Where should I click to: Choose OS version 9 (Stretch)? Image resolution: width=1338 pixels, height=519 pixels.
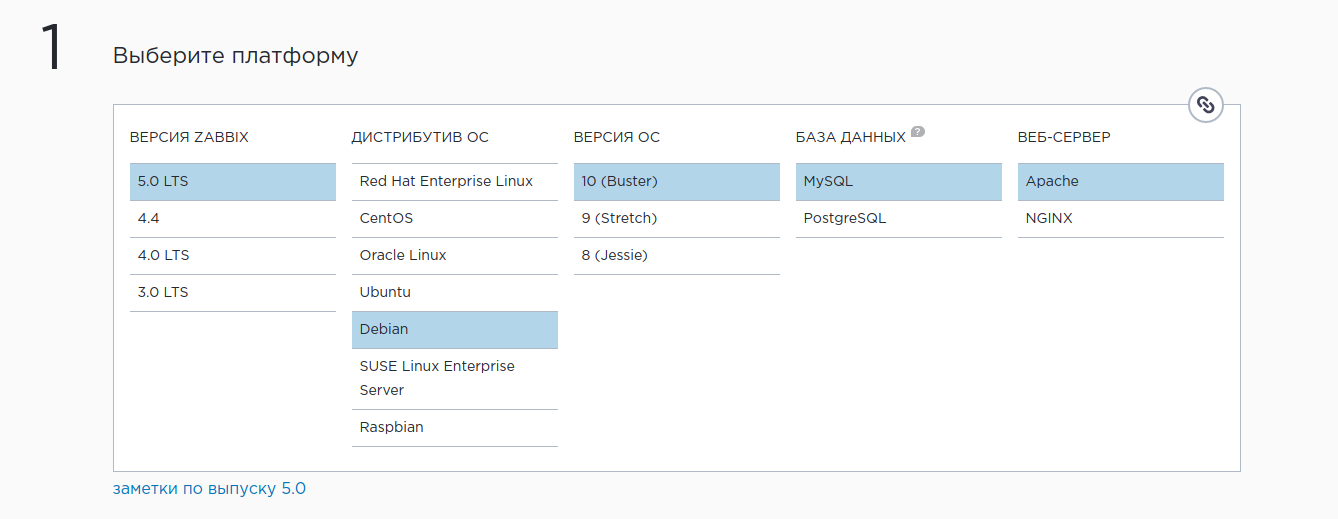(x=677, y=219)
